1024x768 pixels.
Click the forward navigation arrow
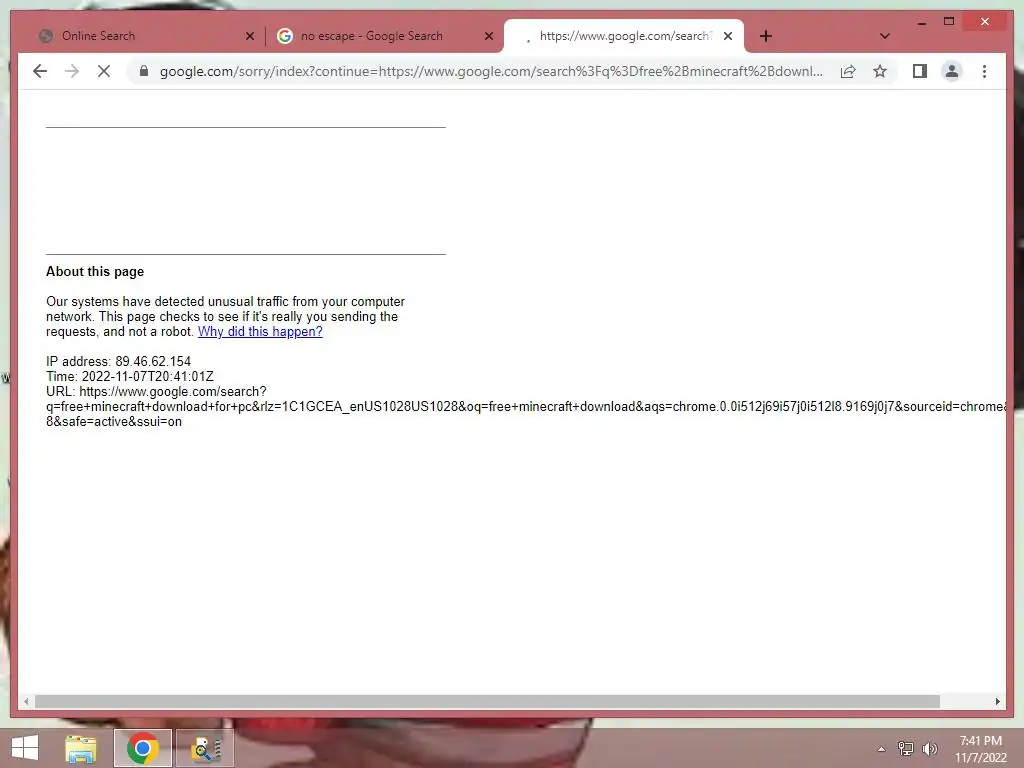point(72,71)
